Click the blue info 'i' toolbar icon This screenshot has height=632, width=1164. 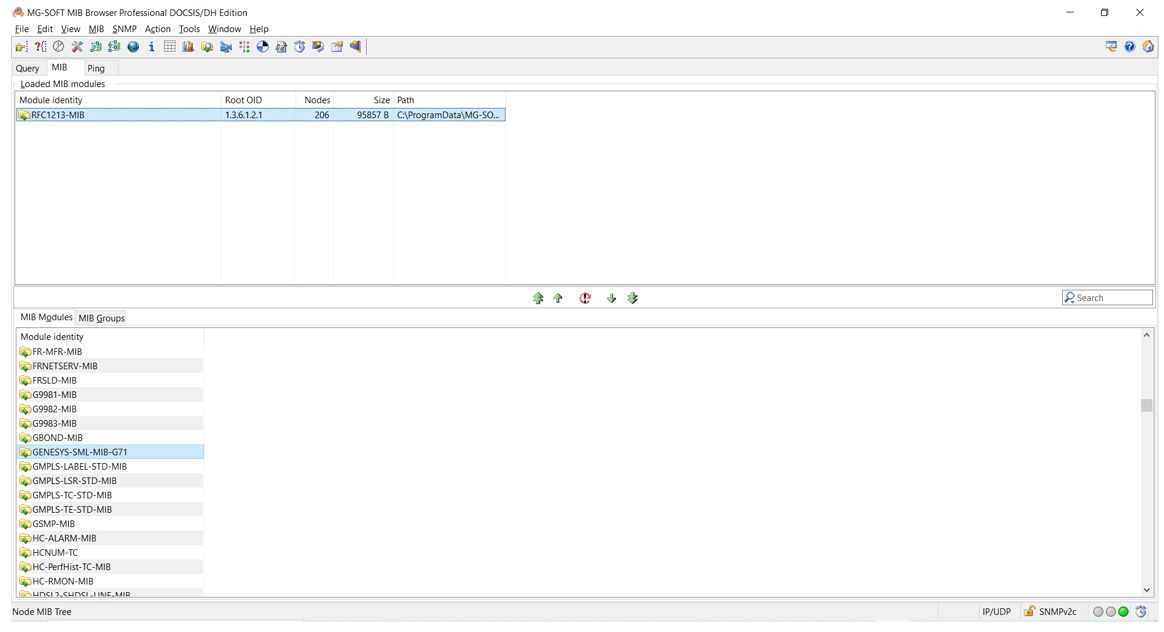click(x=151, y=47)
